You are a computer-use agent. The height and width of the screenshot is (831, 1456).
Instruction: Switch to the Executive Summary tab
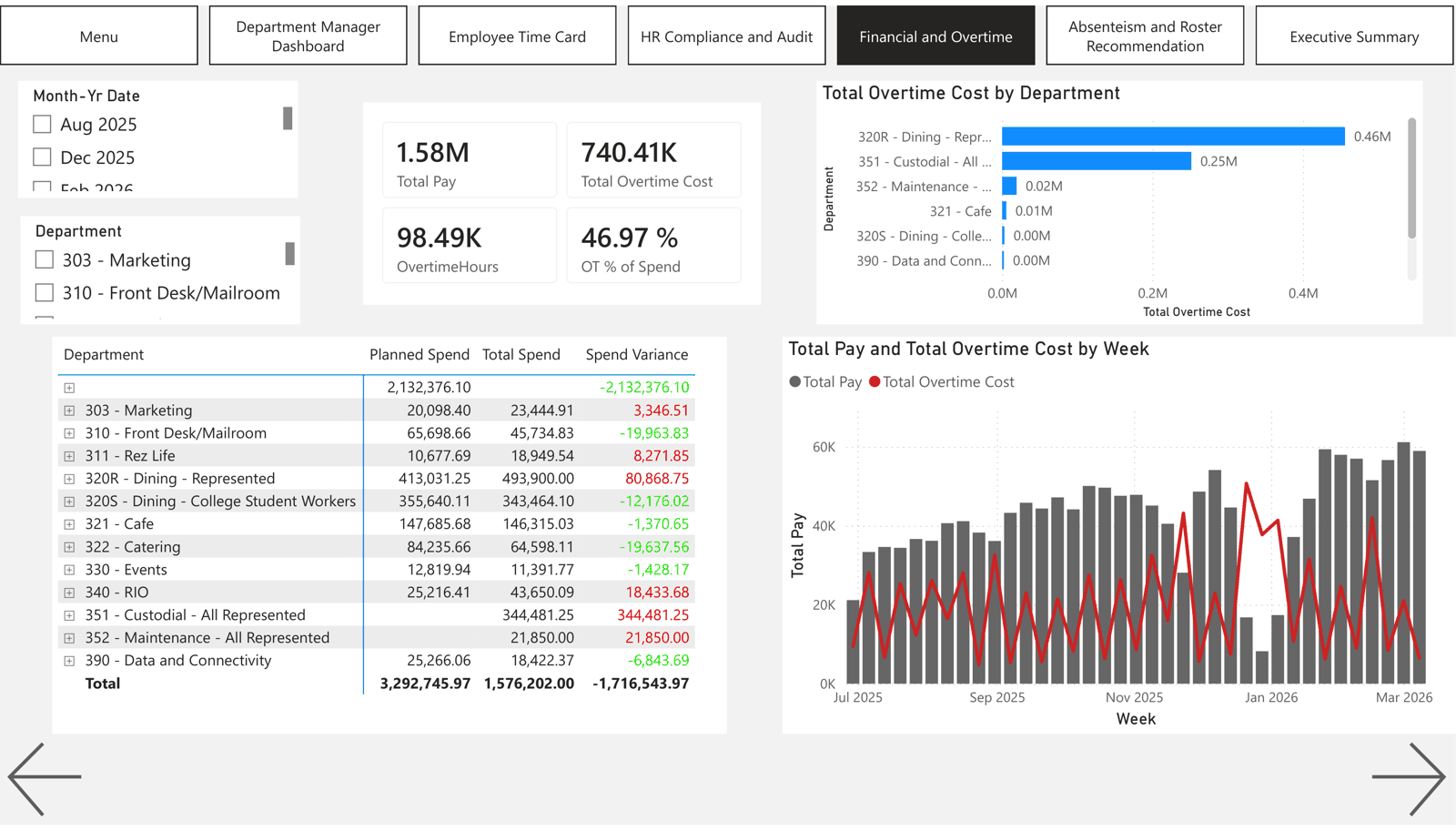pos(1355,35)
